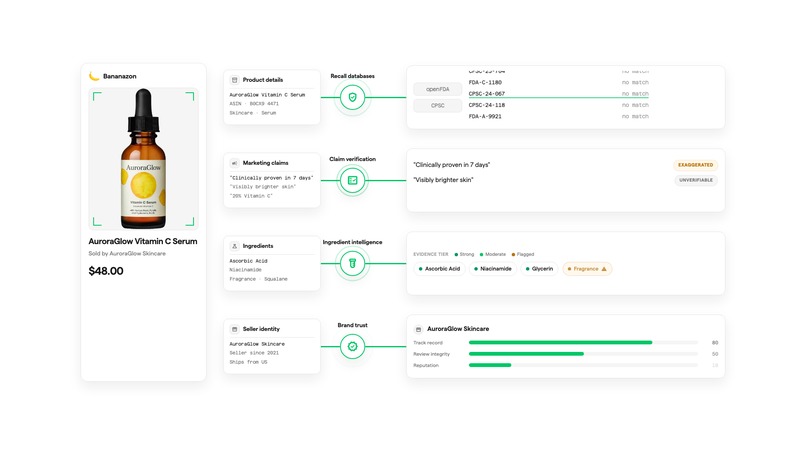Select the CPSC database tab

pos(437,105)
